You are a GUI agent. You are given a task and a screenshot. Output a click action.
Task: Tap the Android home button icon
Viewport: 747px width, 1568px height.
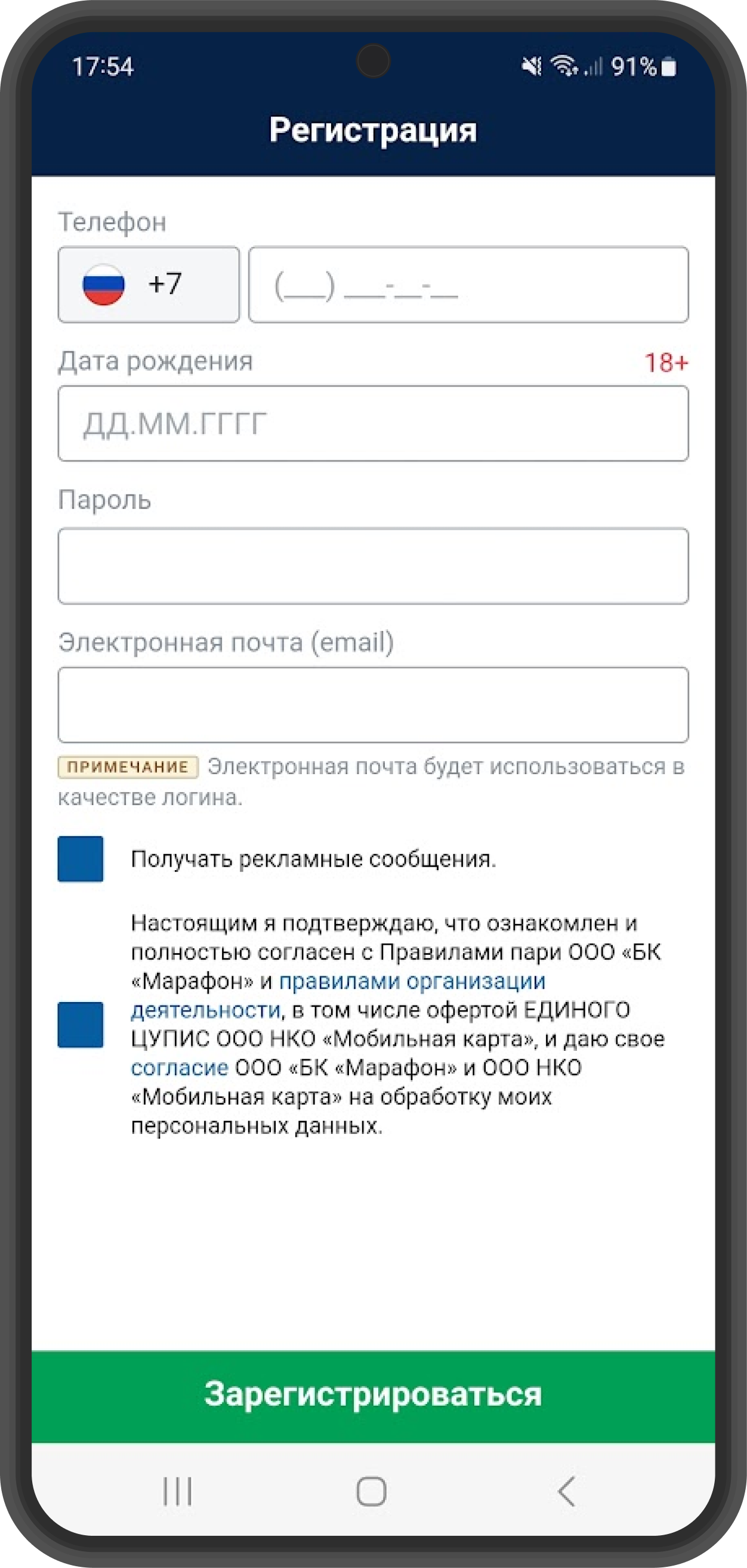point(371,1491)
